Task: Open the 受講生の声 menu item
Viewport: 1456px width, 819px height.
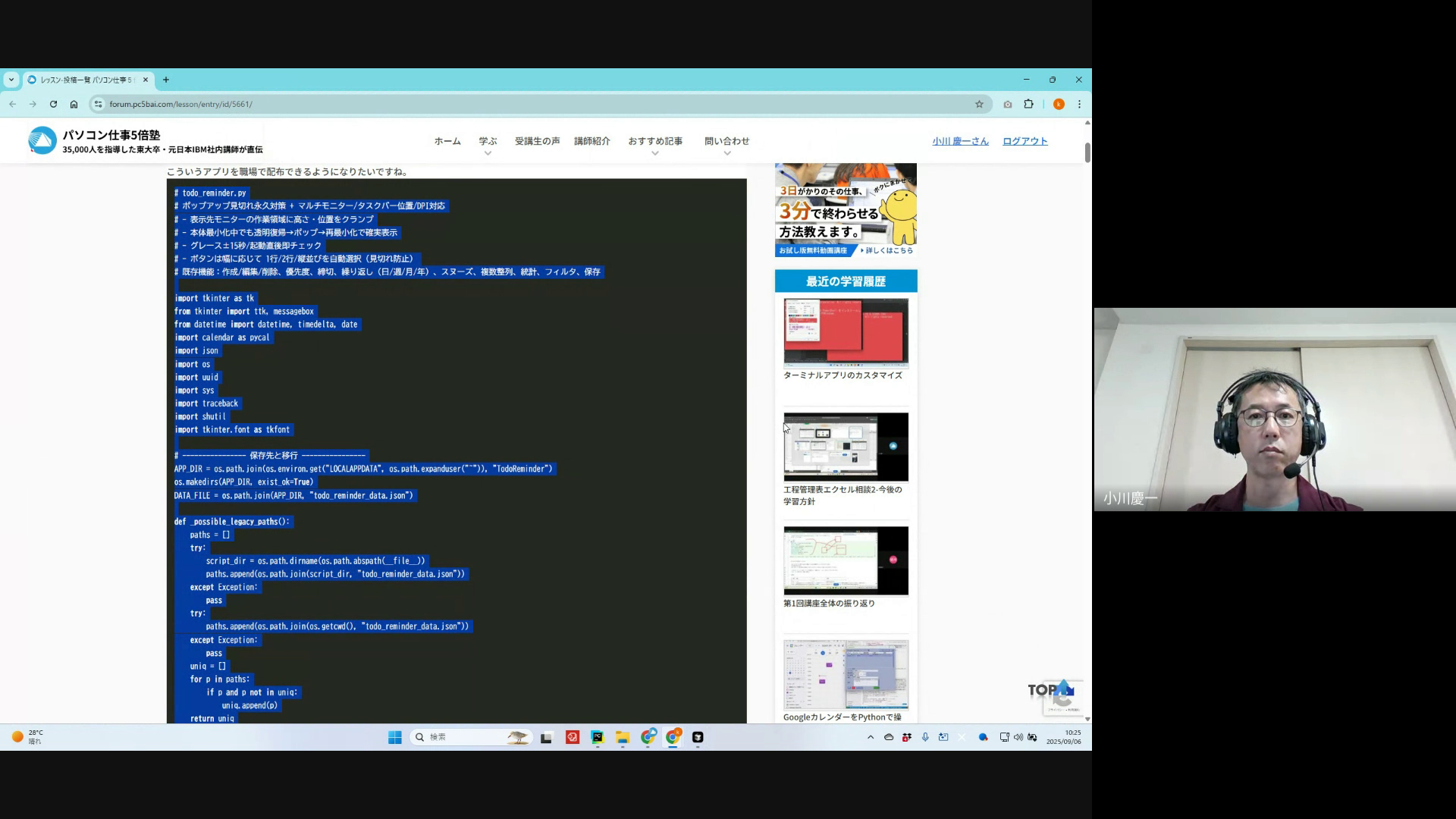Action: tap(537, 141)
